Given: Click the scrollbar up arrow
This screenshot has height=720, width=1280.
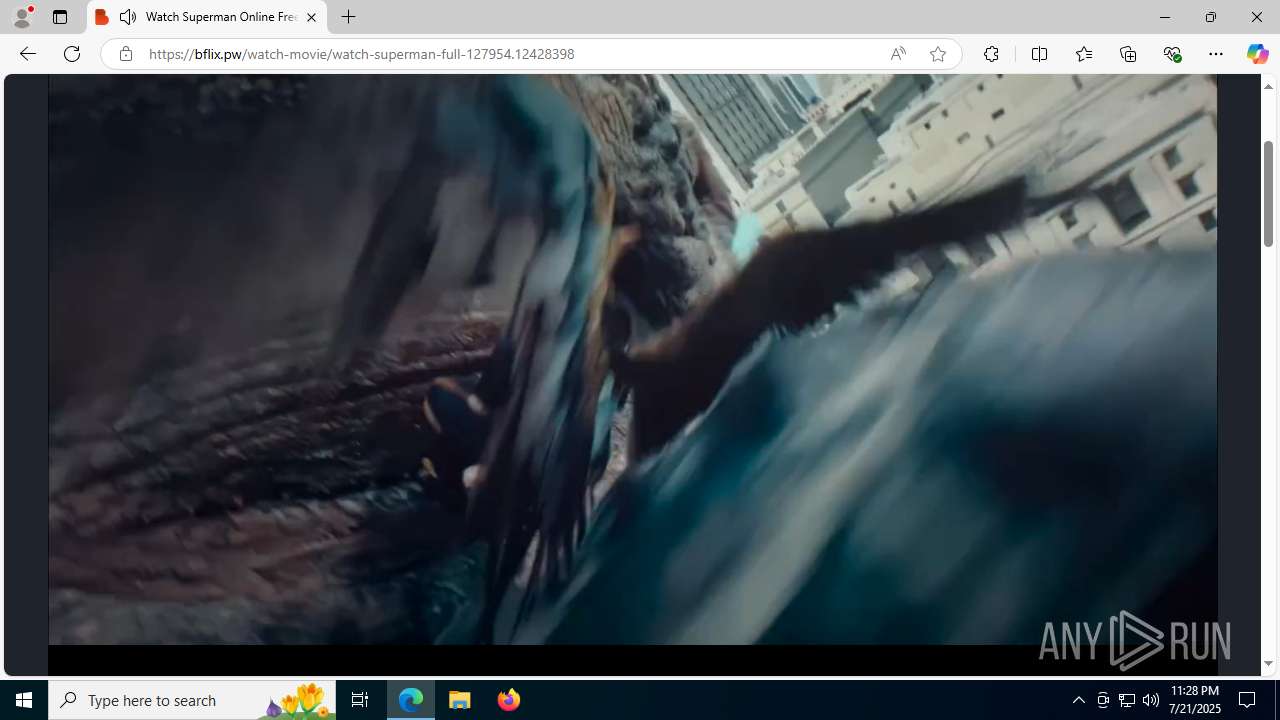Looking at the screenshot, I should click(1268, 86).
